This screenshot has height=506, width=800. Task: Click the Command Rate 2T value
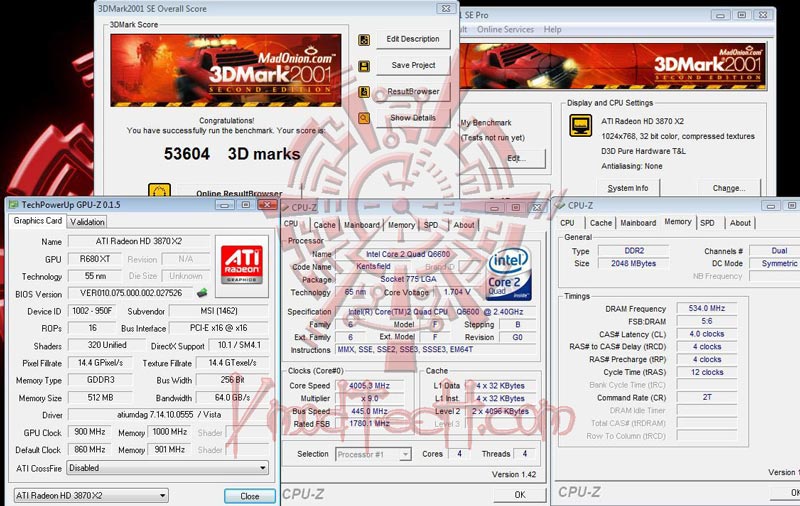707,397
